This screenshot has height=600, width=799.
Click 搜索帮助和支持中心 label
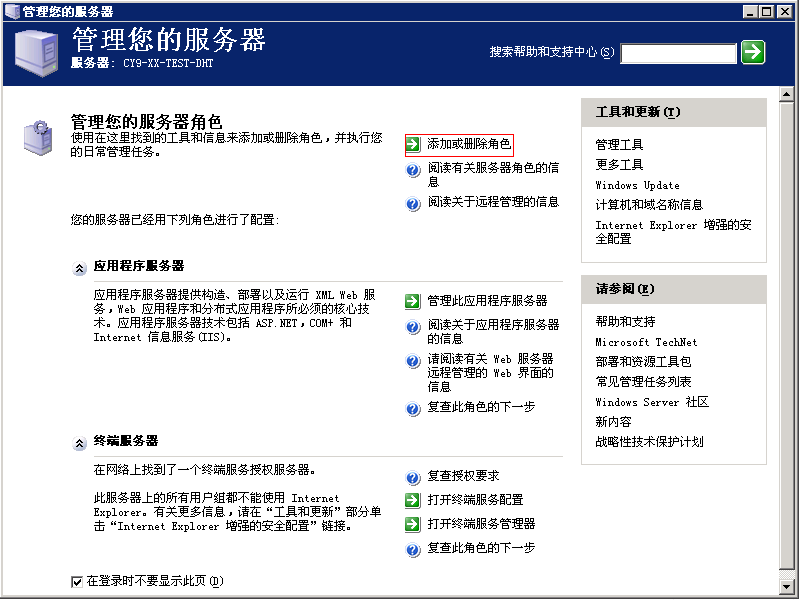tap(552, 52)
